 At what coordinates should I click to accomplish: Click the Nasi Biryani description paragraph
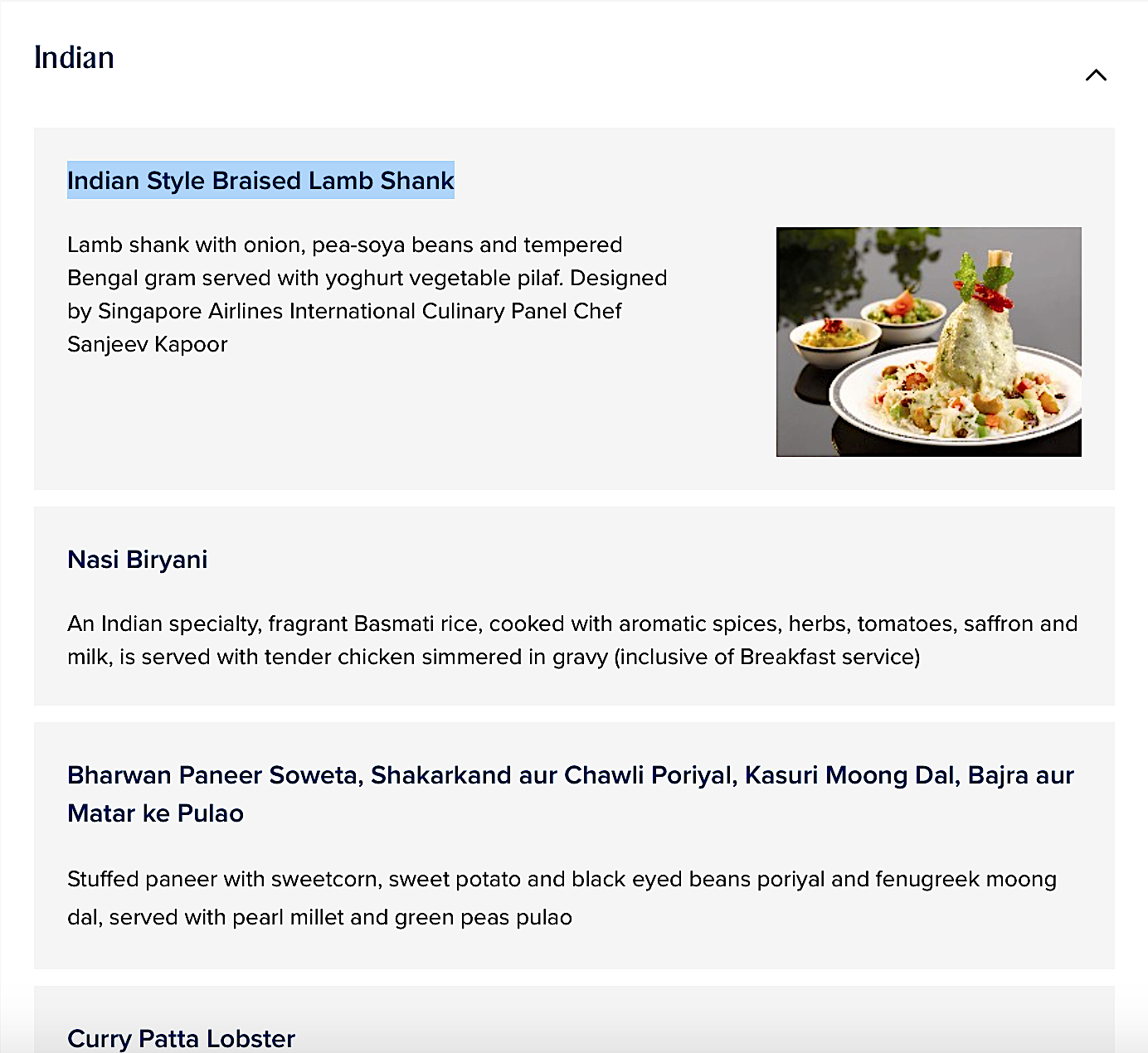point(572,640)
